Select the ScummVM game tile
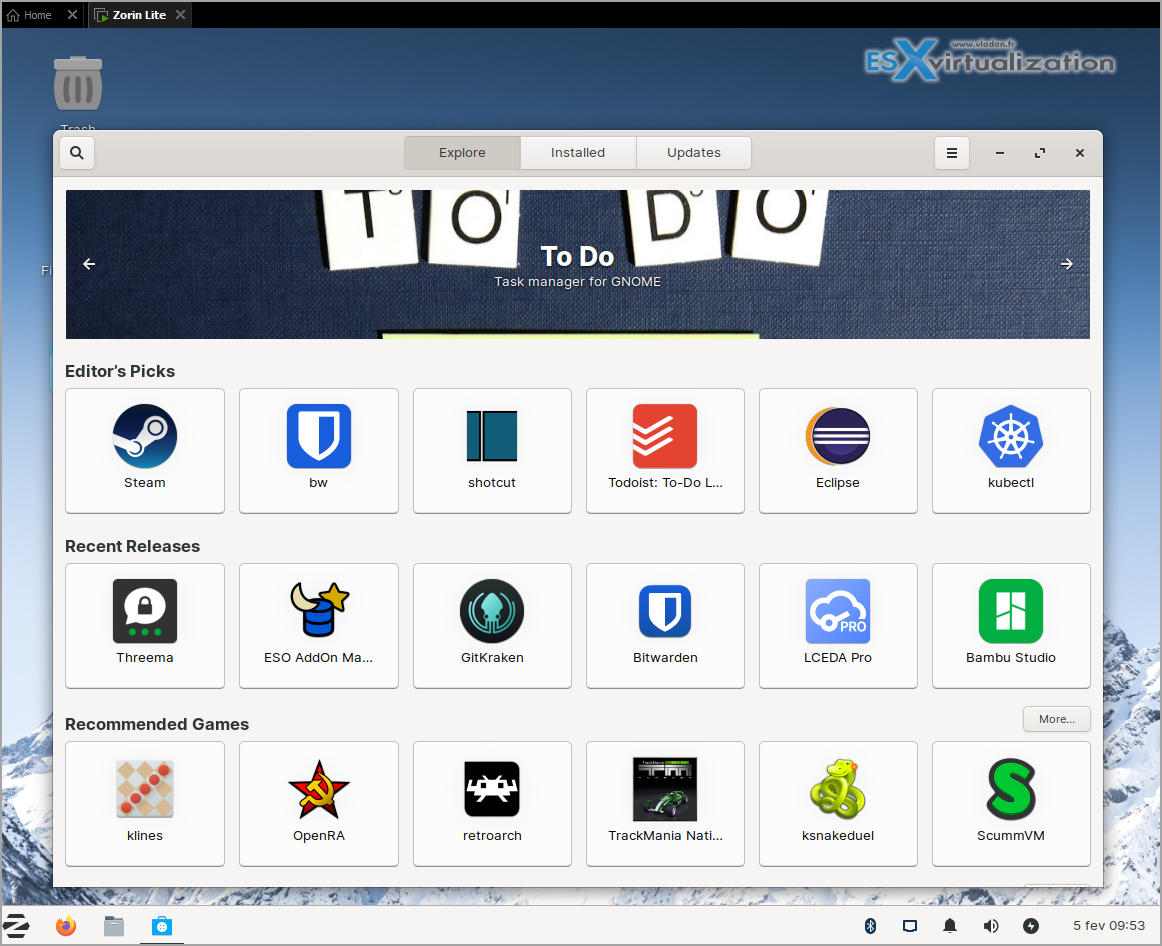Viewport: 1162px width, 946px height. click(1011, 804)
